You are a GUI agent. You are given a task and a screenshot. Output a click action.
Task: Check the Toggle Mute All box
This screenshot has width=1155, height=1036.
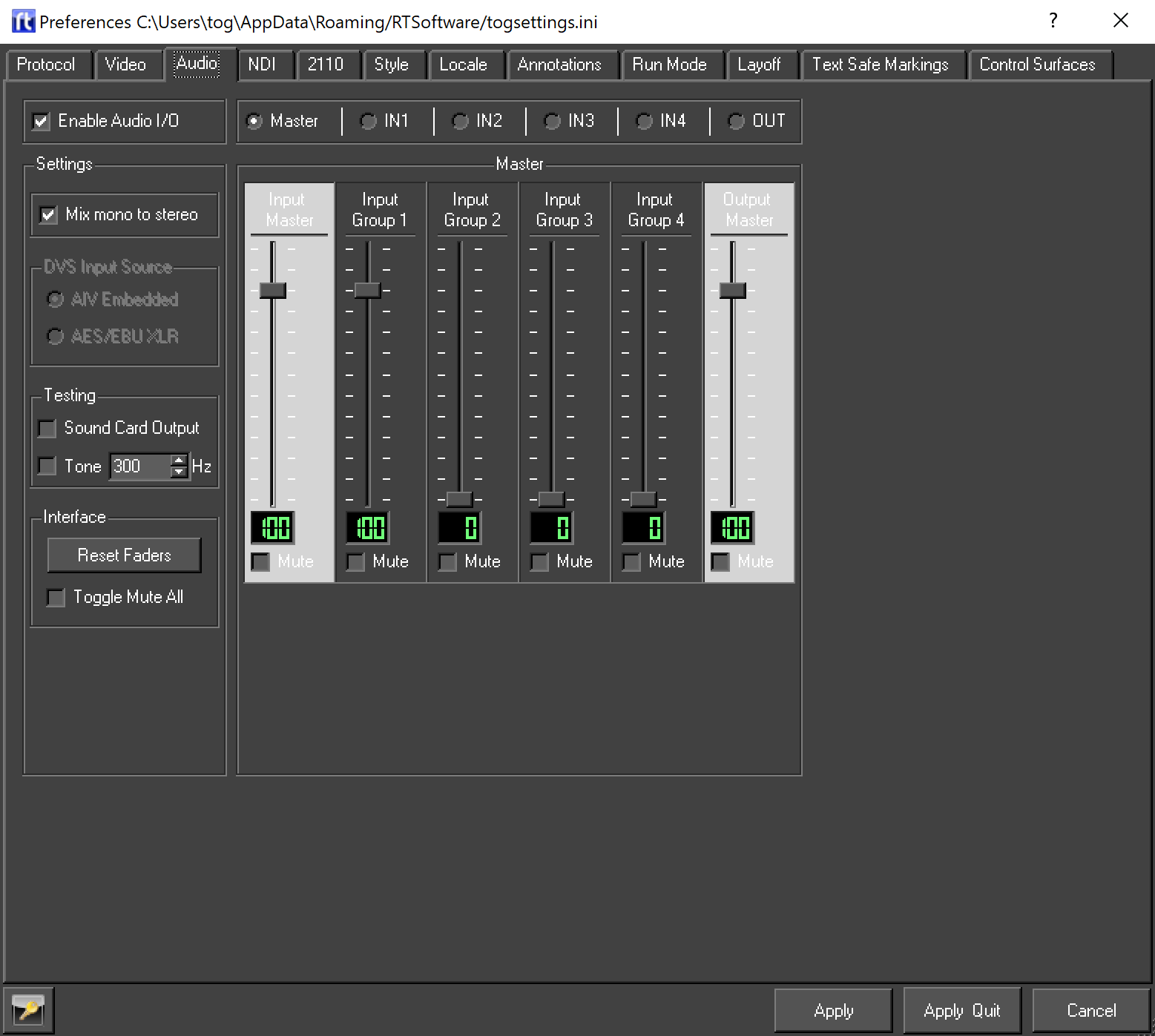[x=56, y=598]
